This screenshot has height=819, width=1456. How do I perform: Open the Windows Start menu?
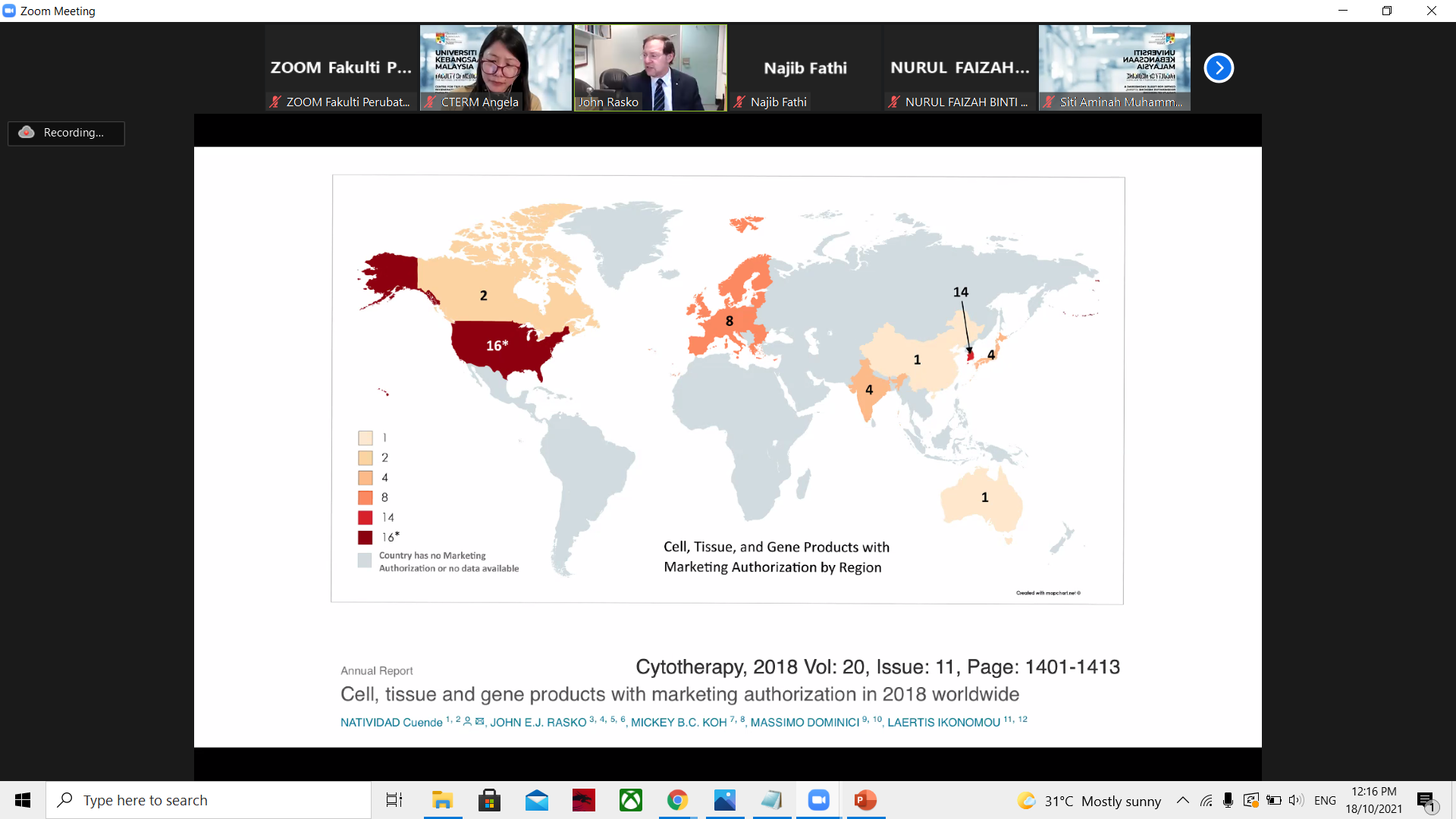23,800
